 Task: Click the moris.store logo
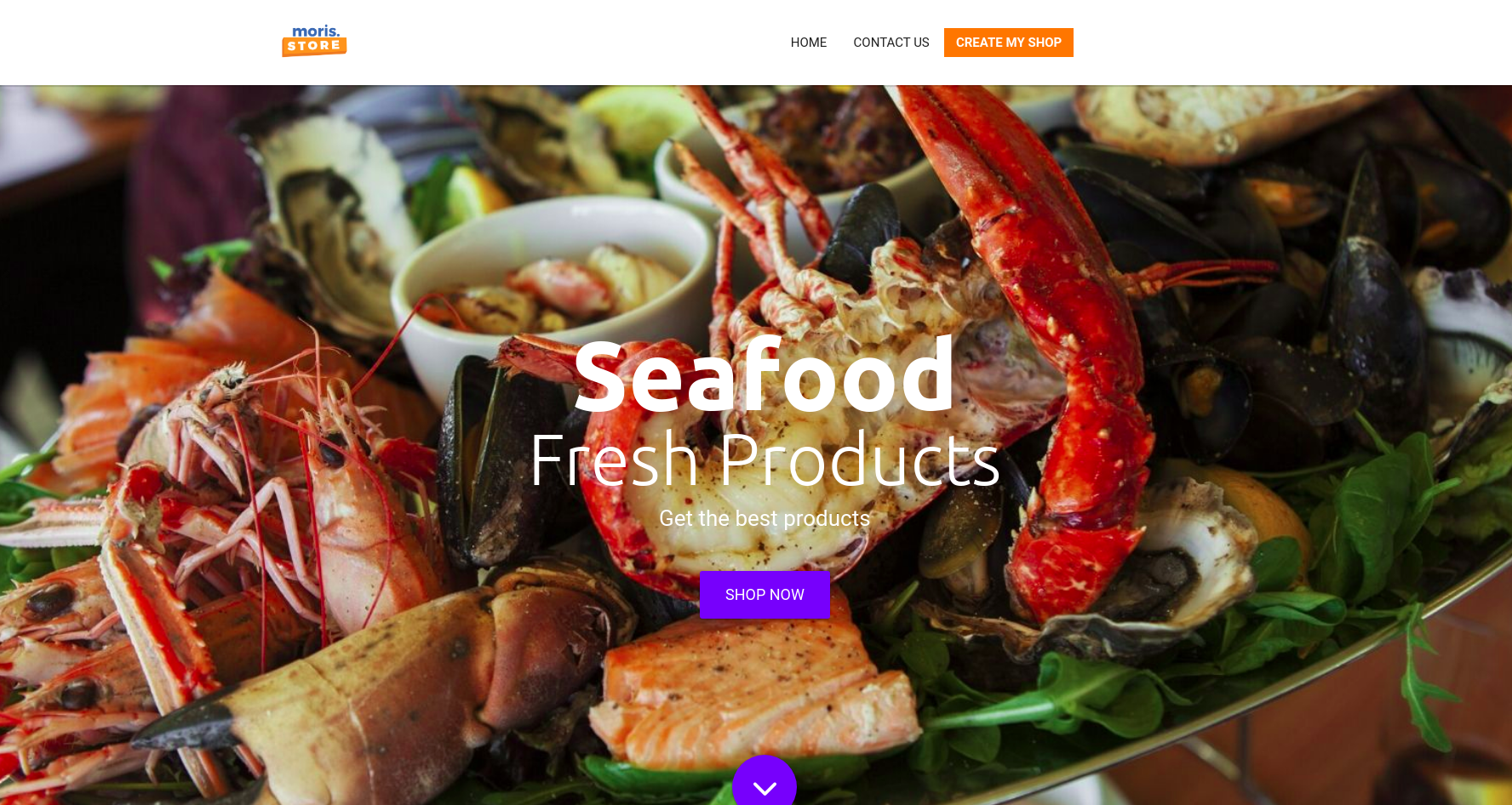[314, 41]
